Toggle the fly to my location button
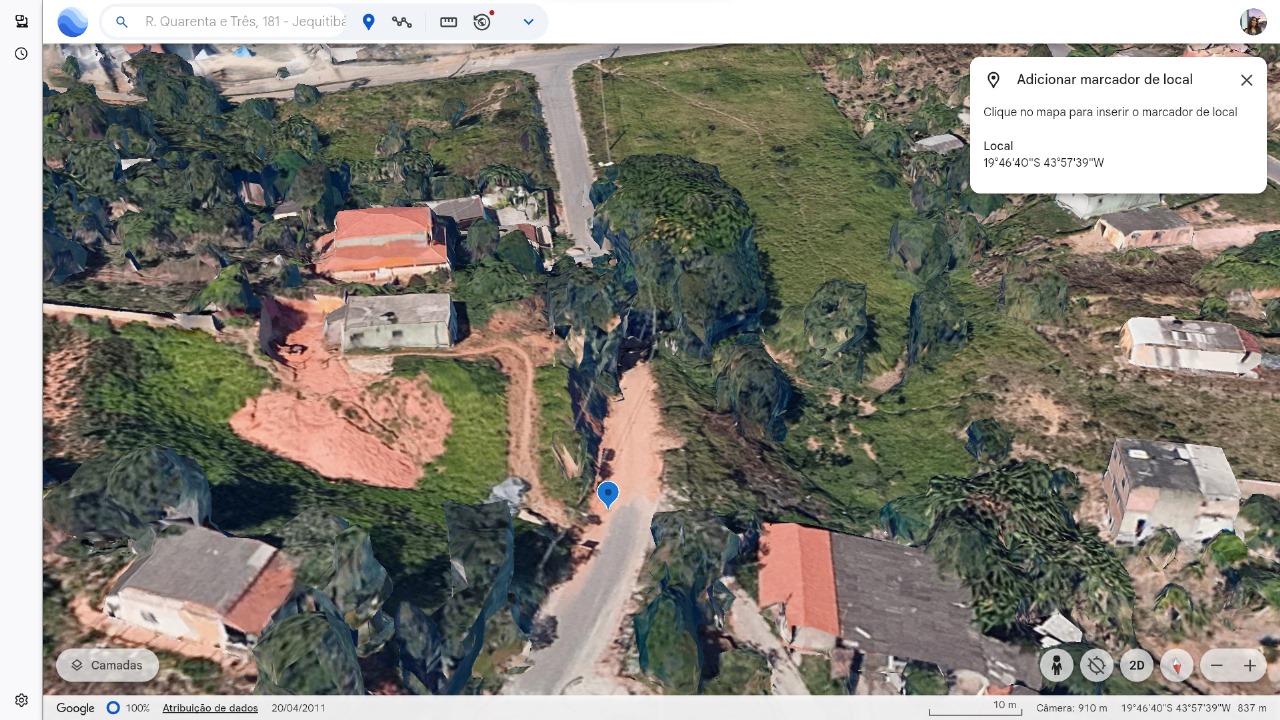Screen dimensions: 1280x720 tap(1097, 665)
